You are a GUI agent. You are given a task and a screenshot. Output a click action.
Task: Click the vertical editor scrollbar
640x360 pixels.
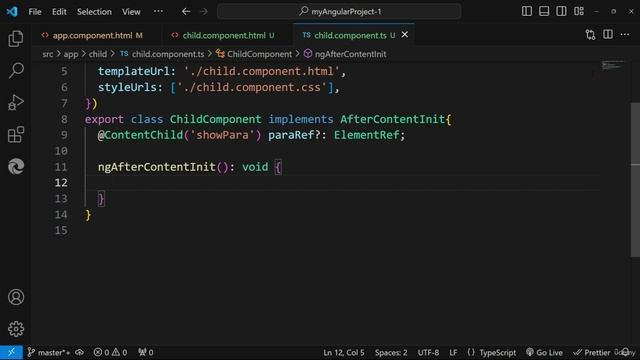[x=635, y=180]
